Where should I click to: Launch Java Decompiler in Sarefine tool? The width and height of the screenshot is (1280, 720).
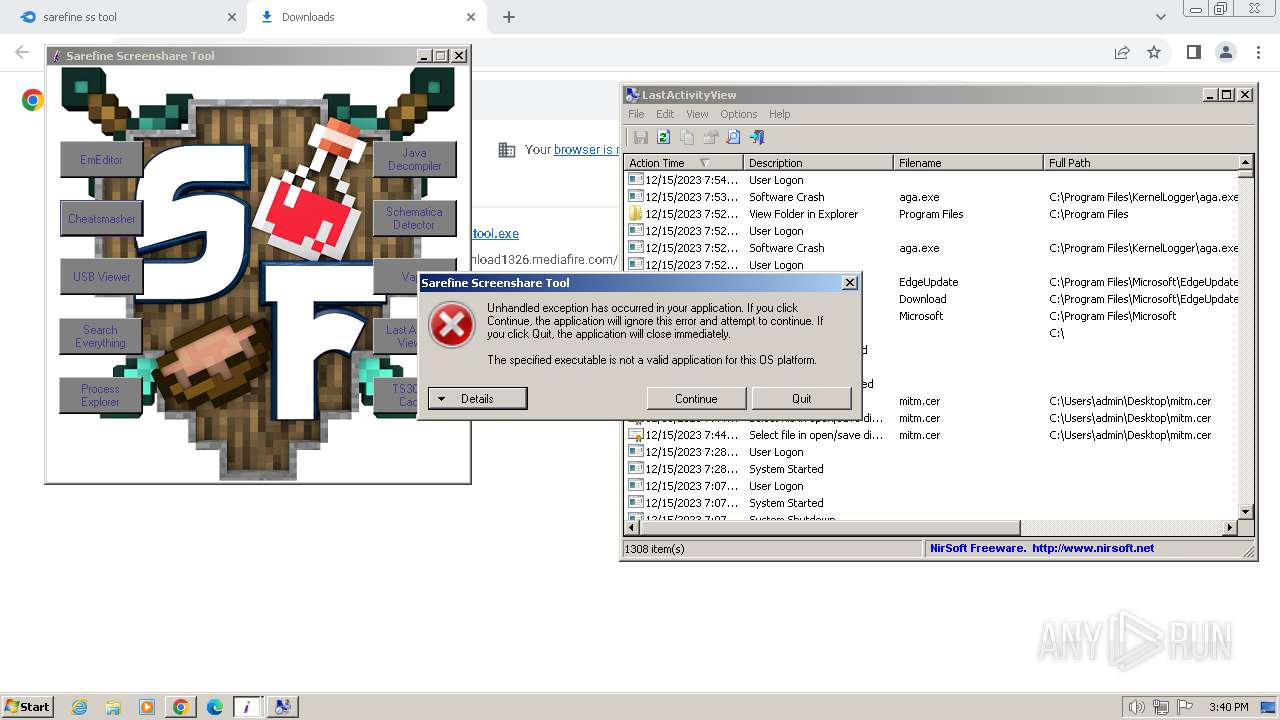[x=414, y=160]
